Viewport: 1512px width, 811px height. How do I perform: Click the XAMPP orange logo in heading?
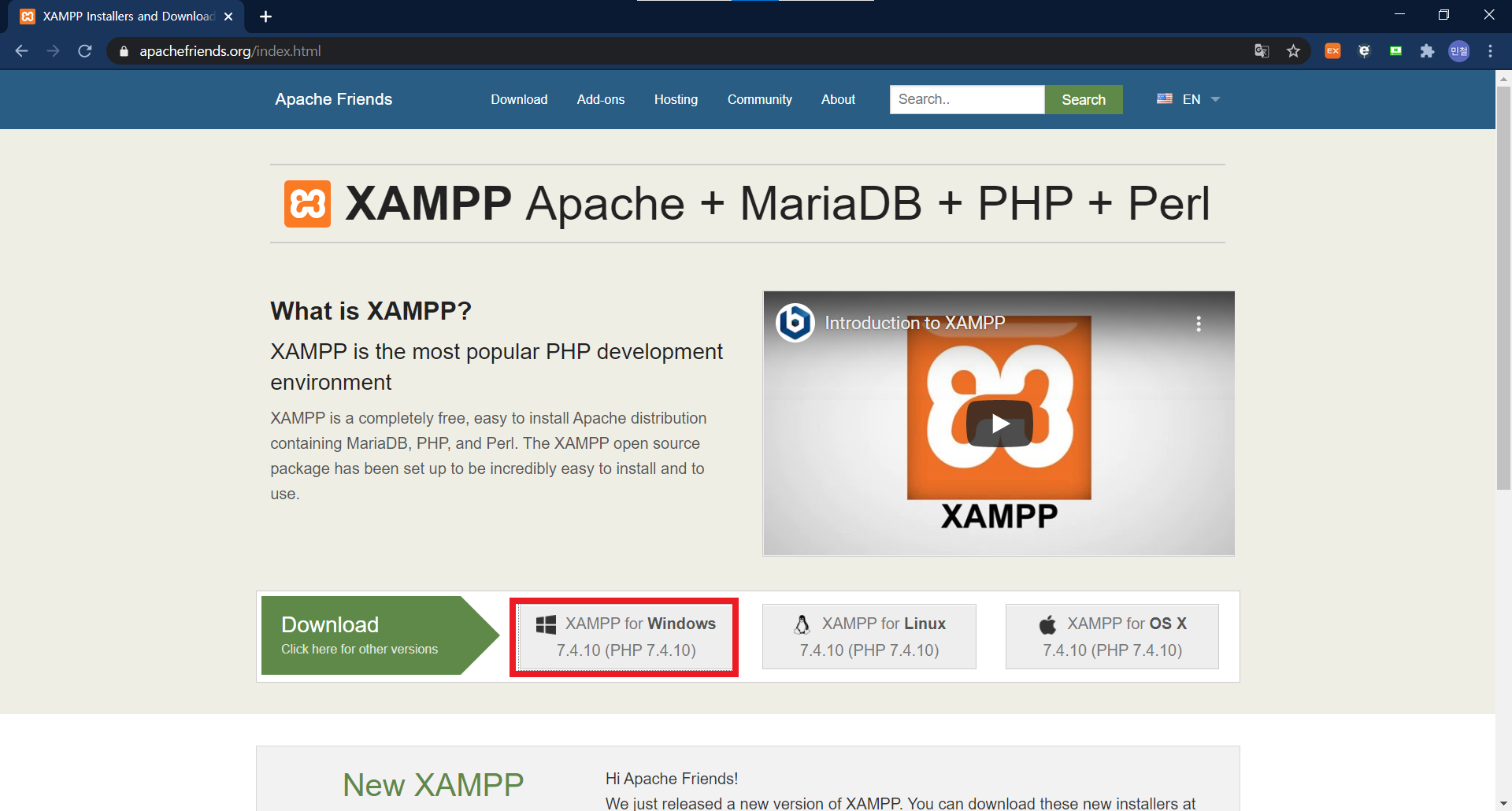pyautogui.click(x=307, y=204)
